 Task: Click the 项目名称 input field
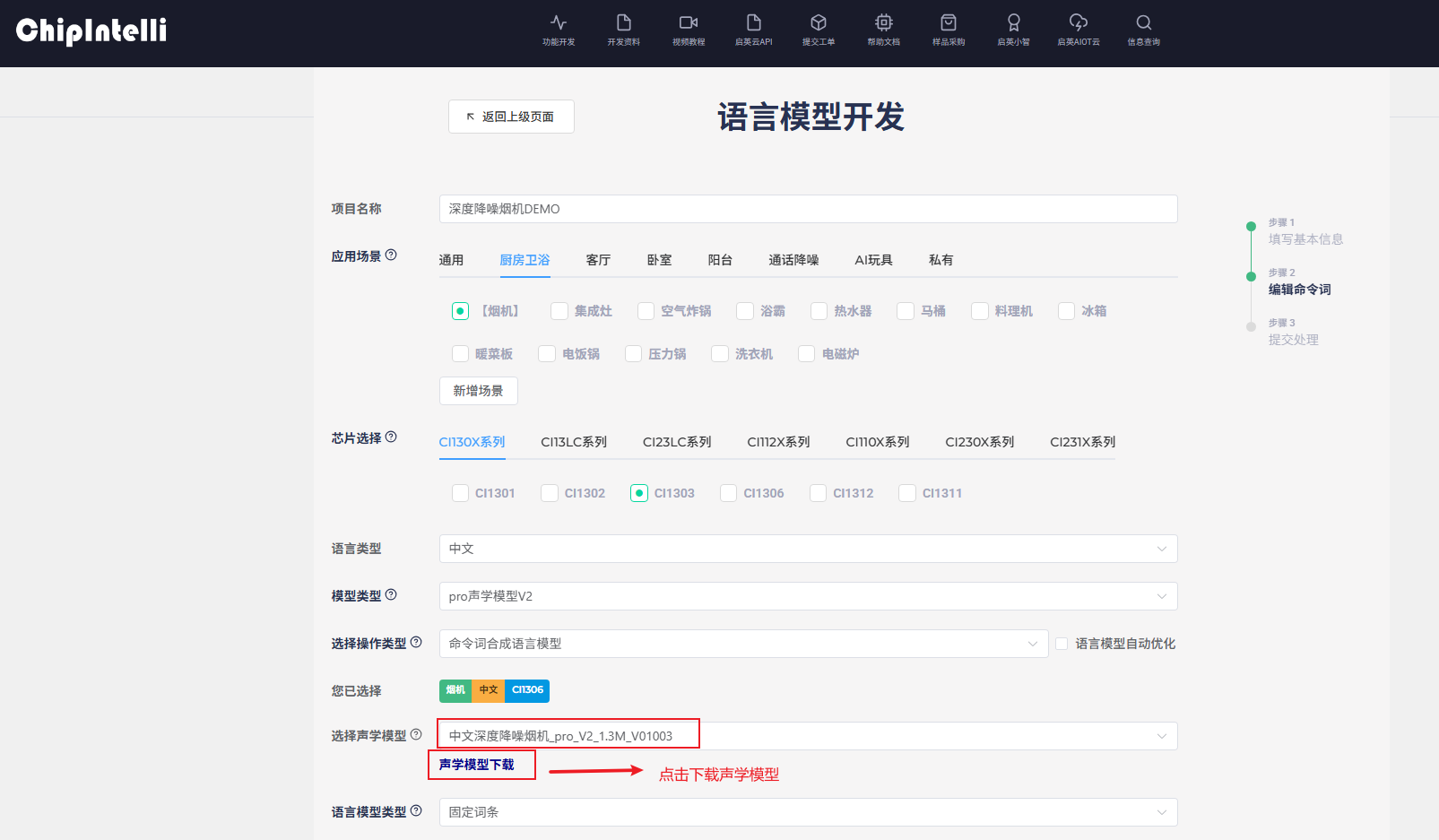pos(807,209)
